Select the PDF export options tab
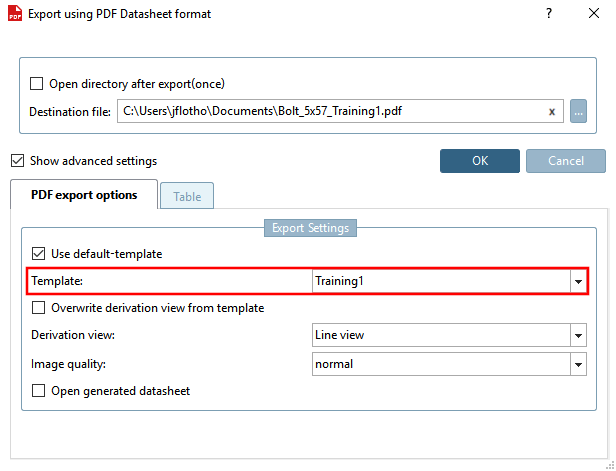This screenshot has width=616, height=471. [84, 195]
